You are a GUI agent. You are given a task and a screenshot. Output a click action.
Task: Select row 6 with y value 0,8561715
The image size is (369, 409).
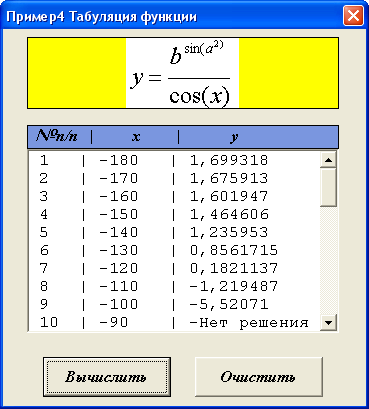pos(174,250)
